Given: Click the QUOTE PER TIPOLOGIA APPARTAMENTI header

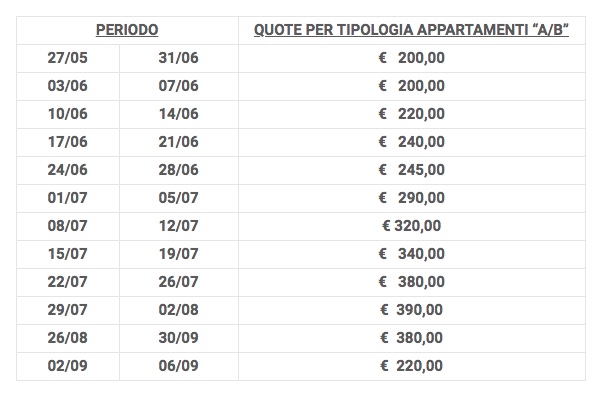Looking at the screenshot, I should [x=411, y=30].
